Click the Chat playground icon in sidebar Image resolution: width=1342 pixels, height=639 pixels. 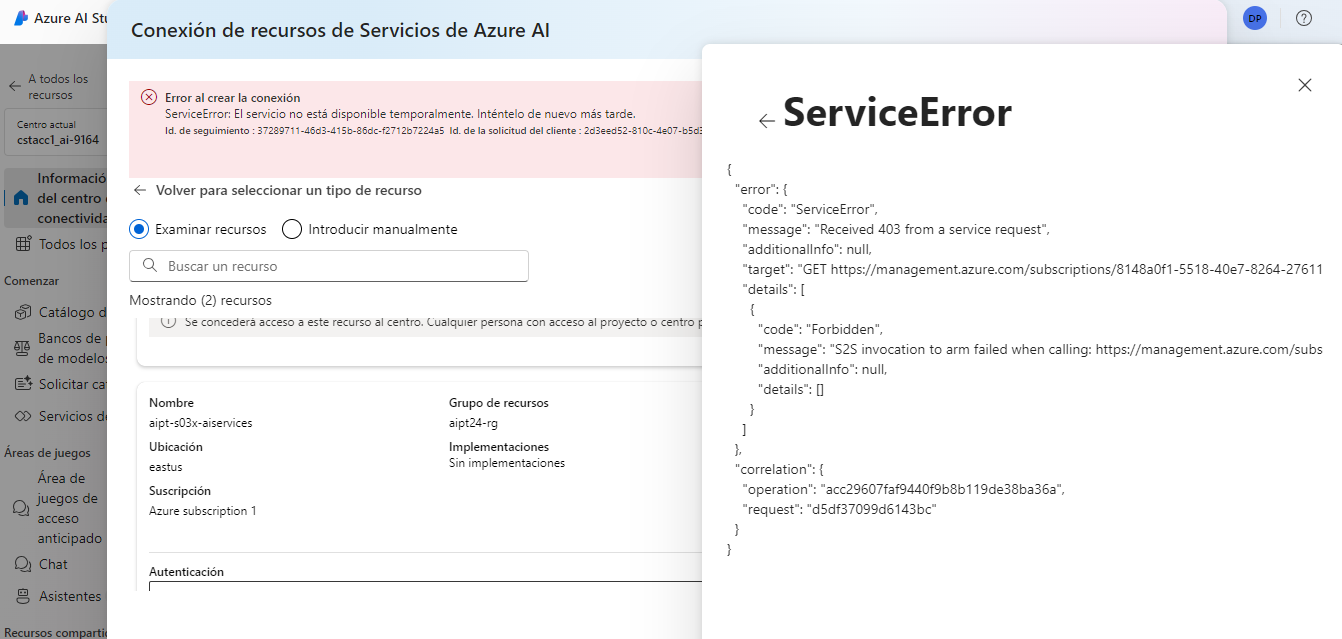coord(21,564)
